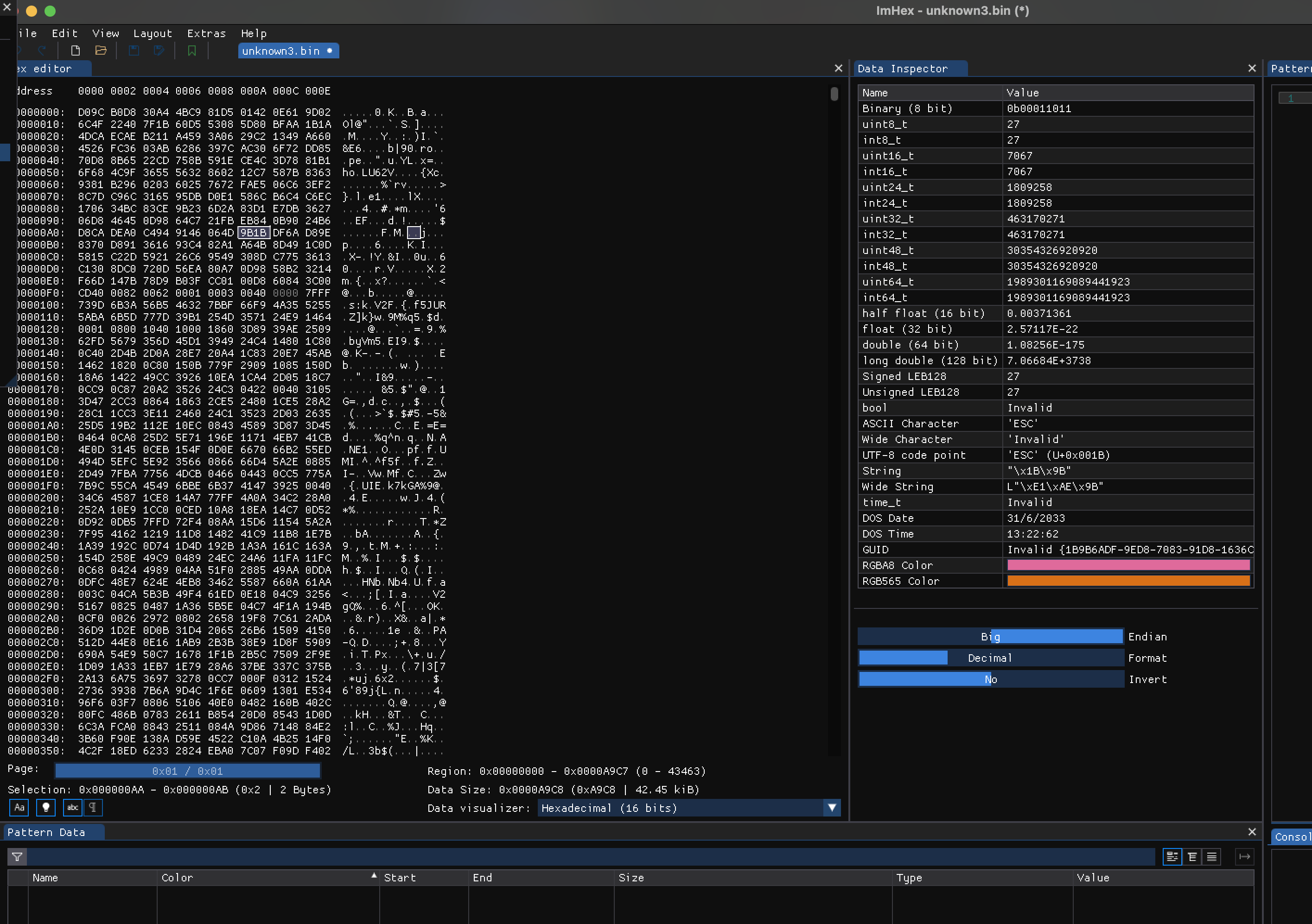Open the Extras menu

(206, 33)
